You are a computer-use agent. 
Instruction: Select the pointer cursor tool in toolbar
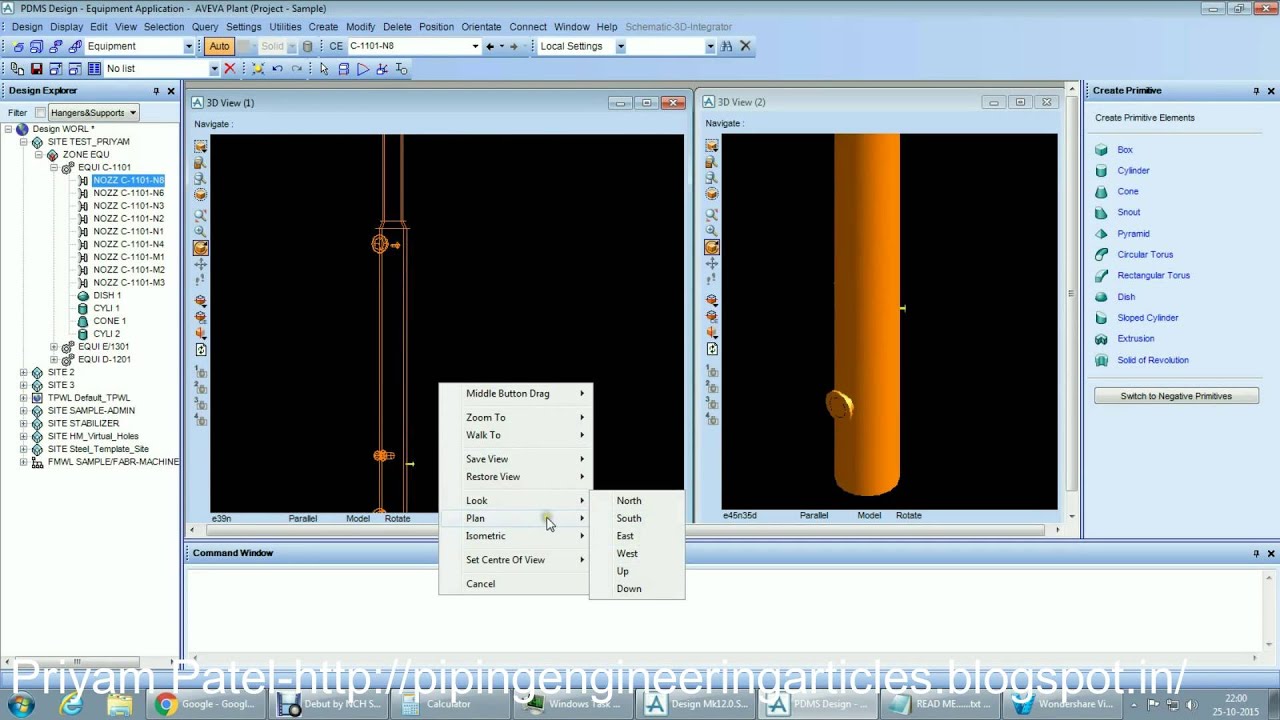[324, 69]
